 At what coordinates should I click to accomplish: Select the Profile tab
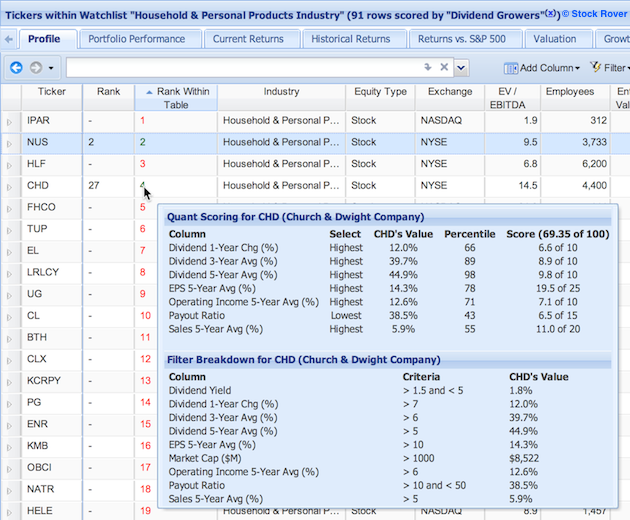(x=48, y=39)
